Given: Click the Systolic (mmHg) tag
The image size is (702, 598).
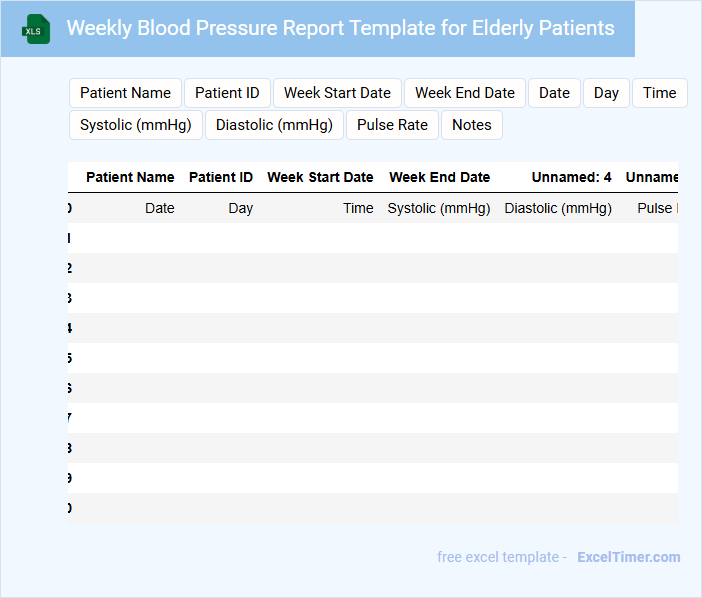Looking at the screenshot, I should click(136, 125).
